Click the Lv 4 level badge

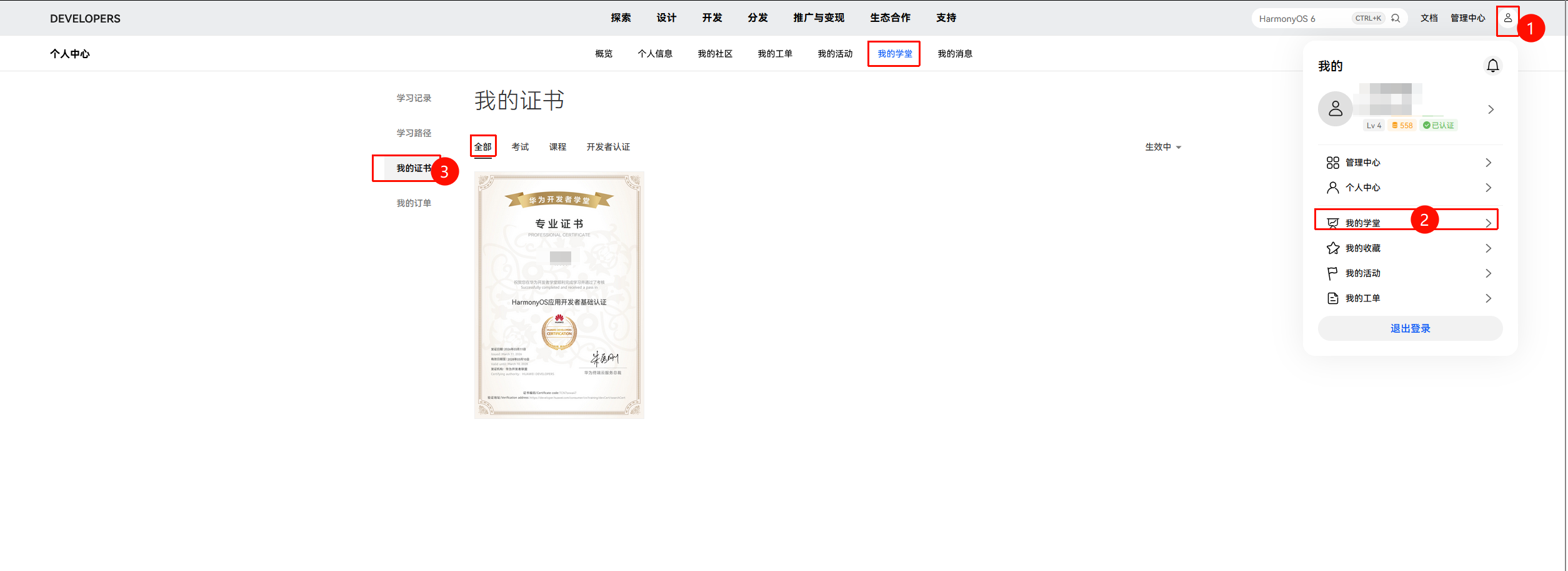(1374, 125)
